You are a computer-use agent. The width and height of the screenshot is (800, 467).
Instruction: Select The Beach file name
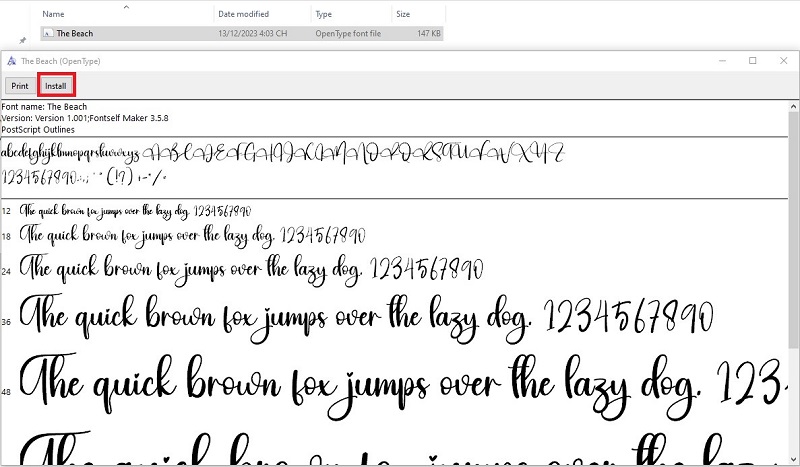coord(74,33)
